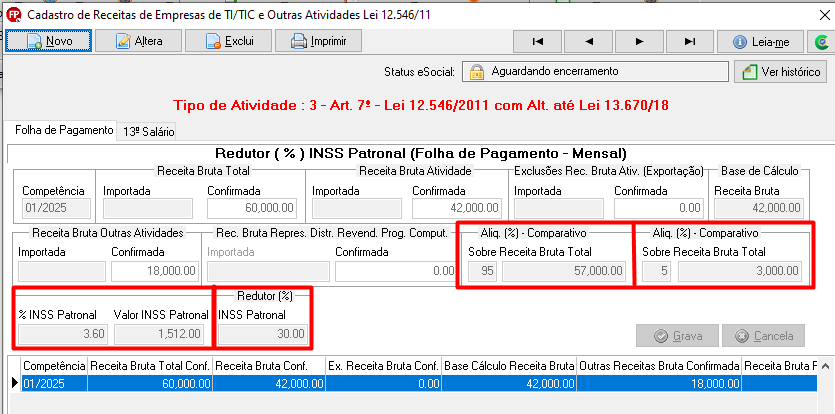835x414 pixels.
Task: Go to the previous record
Action: 588,42
